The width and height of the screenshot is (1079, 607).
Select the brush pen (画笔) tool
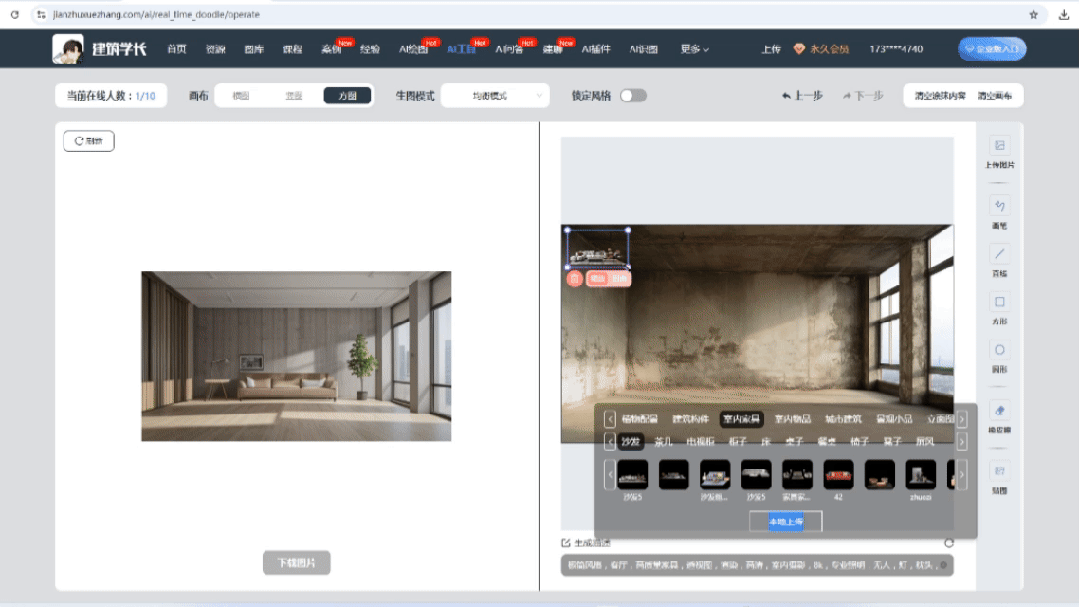click(999, 213)
